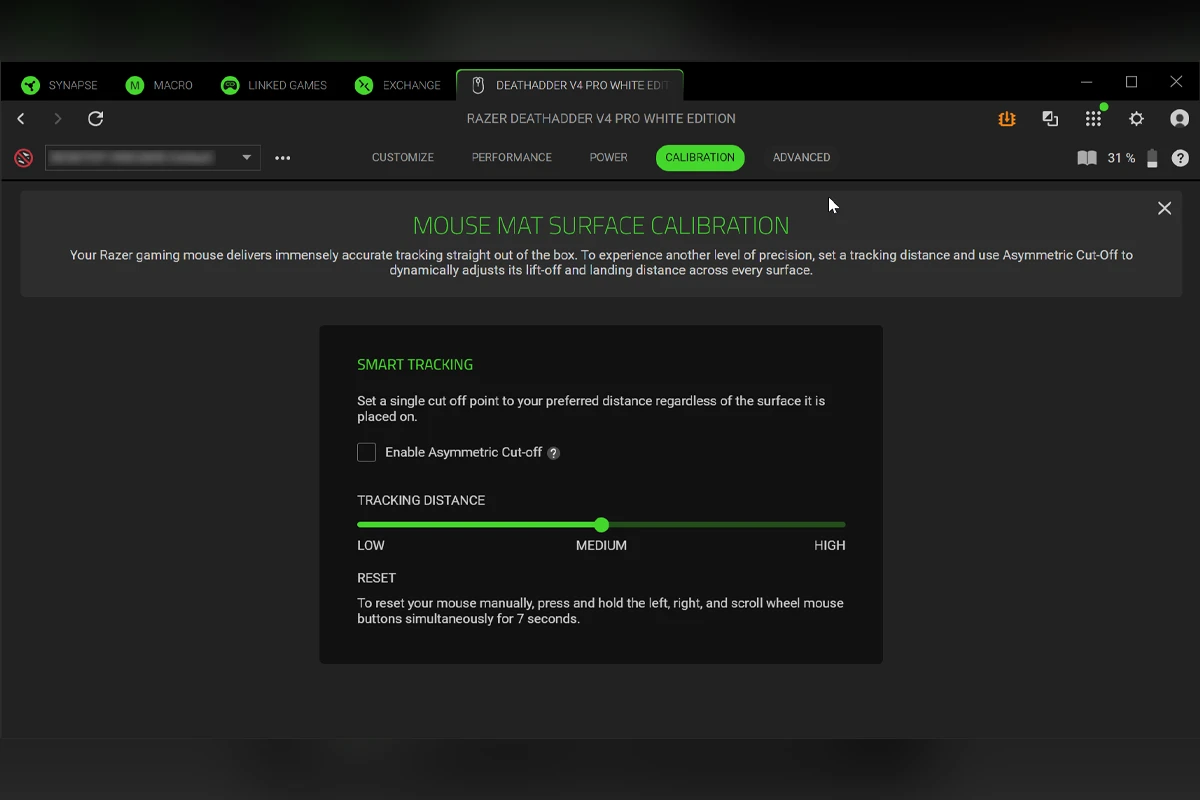The width and height of the screenshot is (1200, 800).
Task: Click the Synapse tab logo icon
Action: 31,85
